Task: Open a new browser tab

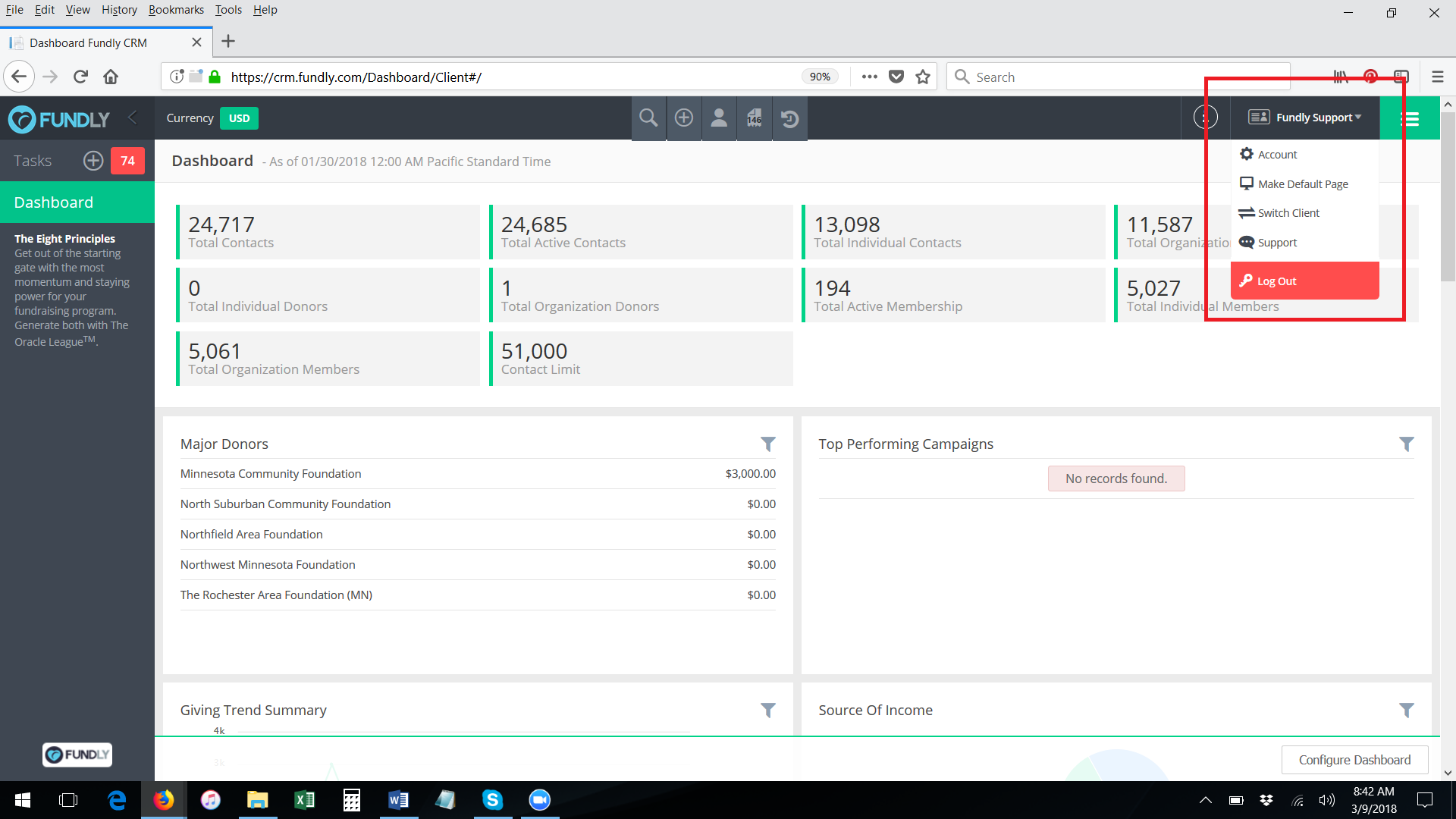Action: click(x=228, y=42)
